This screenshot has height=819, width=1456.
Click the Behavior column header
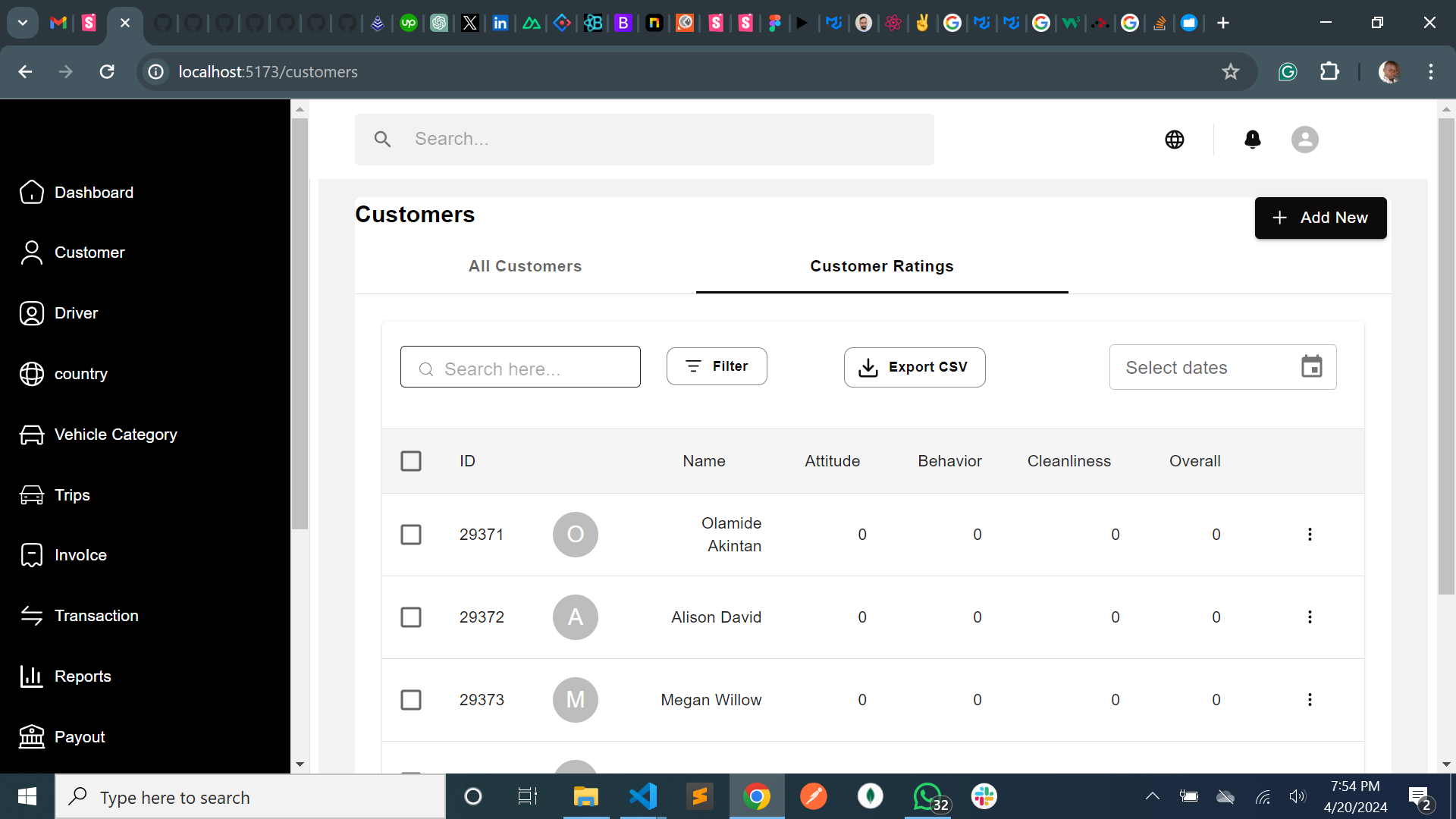coord(949,461)
